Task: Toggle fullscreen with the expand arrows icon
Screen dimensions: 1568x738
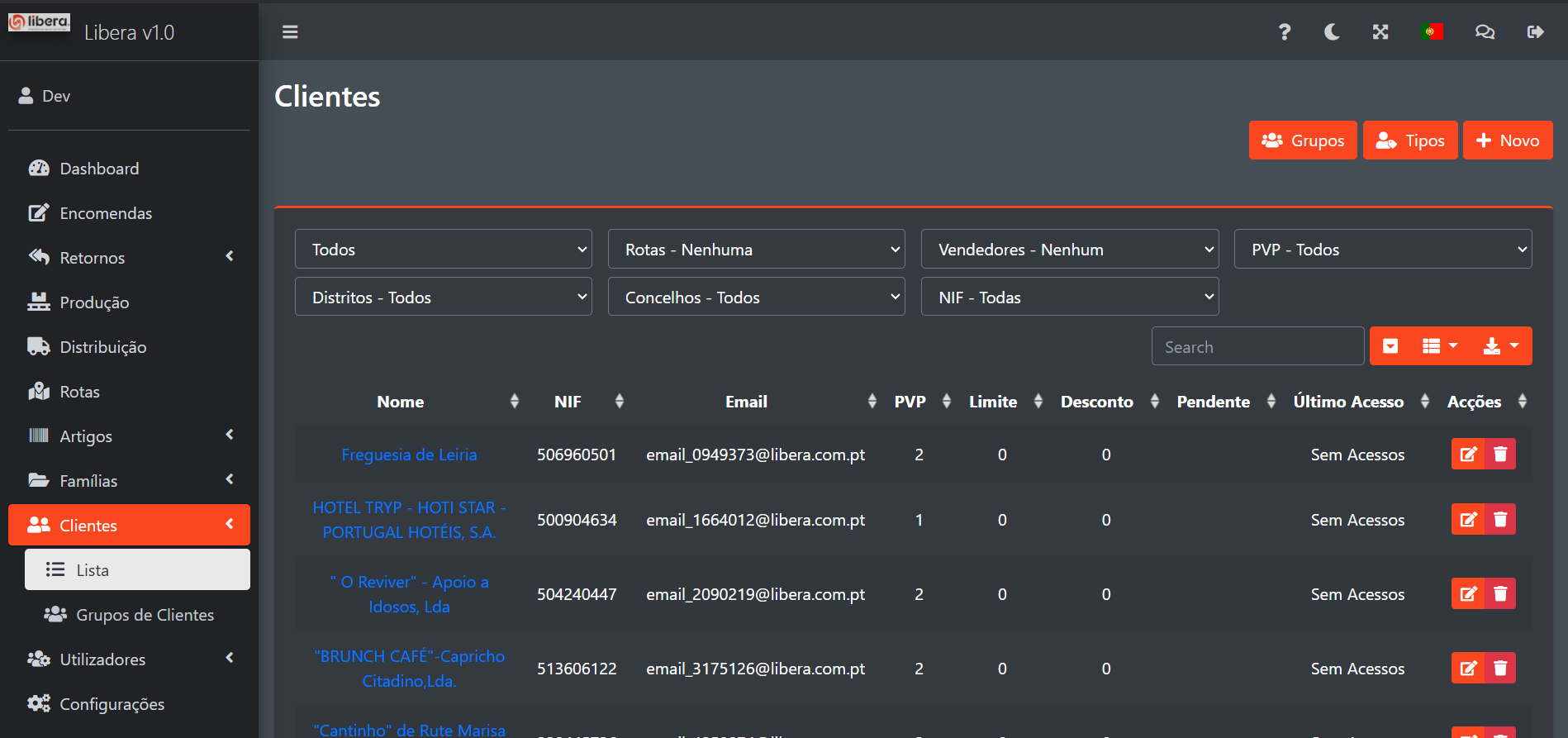Action: (1380, 32)
